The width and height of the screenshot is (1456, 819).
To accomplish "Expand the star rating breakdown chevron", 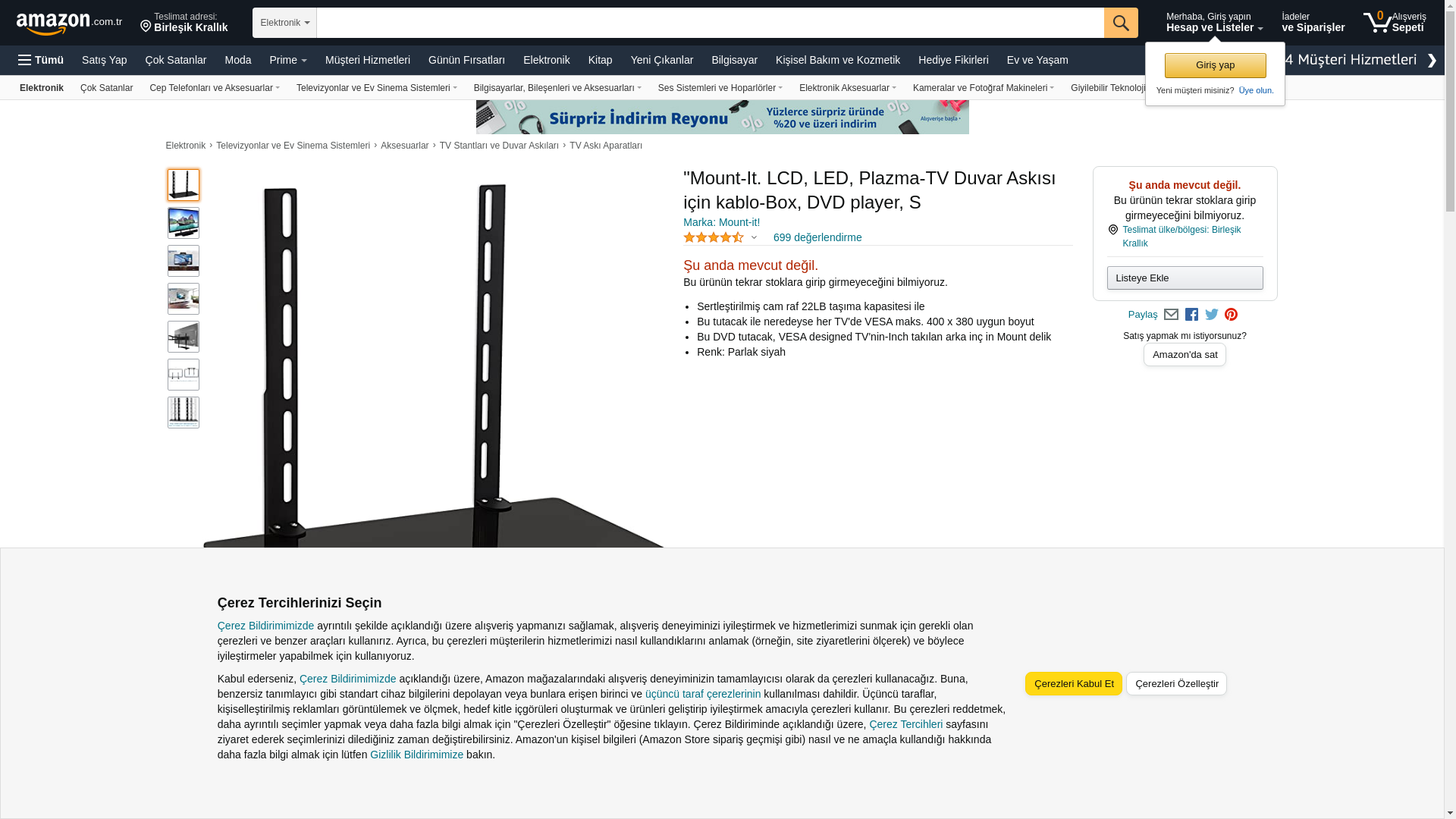I will (754, 237).
